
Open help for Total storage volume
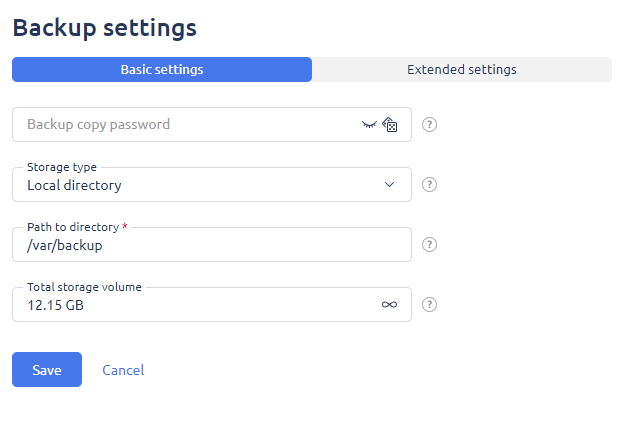tap(430, 305)
